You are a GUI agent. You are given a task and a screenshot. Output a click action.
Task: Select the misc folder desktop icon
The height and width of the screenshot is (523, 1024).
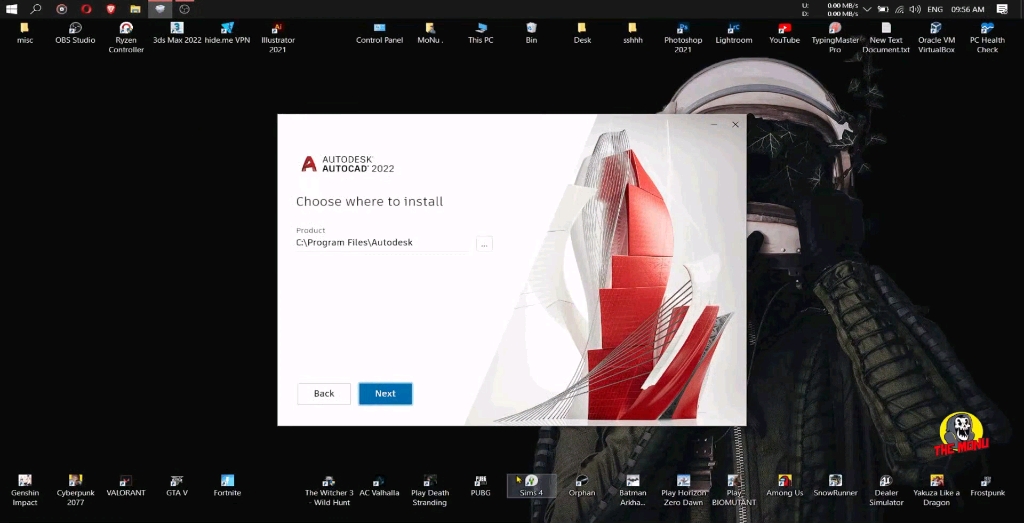(x=25, y=34)
